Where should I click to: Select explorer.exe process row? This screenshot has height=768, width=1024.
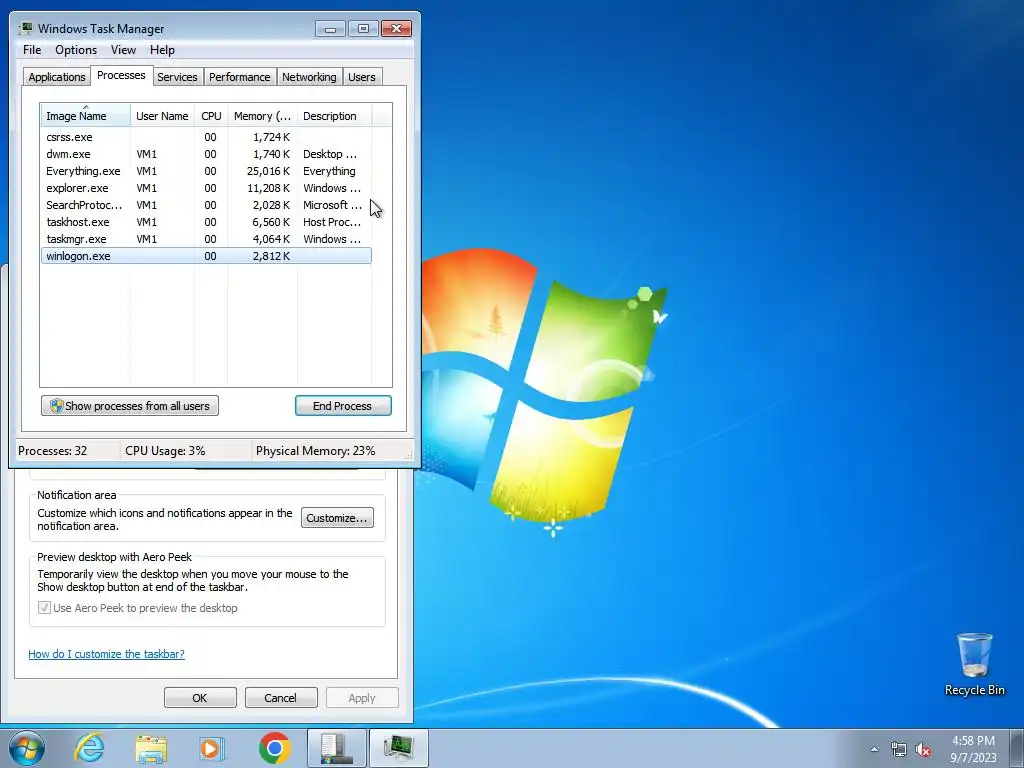click(206, 188)
